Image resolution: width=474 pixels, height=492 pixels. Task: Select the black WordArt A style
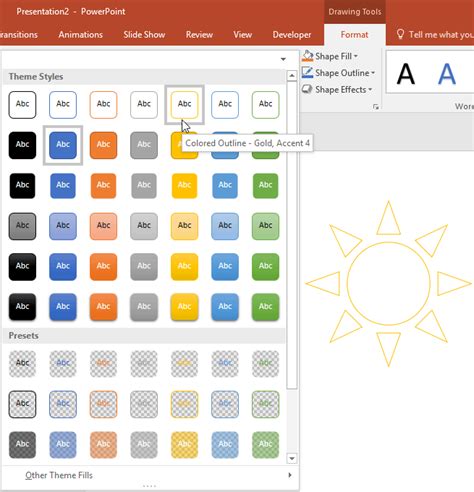coord(406,74)
